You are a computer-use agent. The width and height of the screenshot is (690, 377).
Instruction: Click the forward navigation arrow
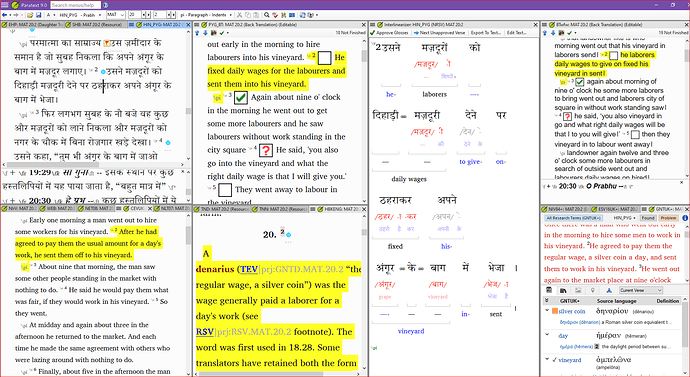15,15
